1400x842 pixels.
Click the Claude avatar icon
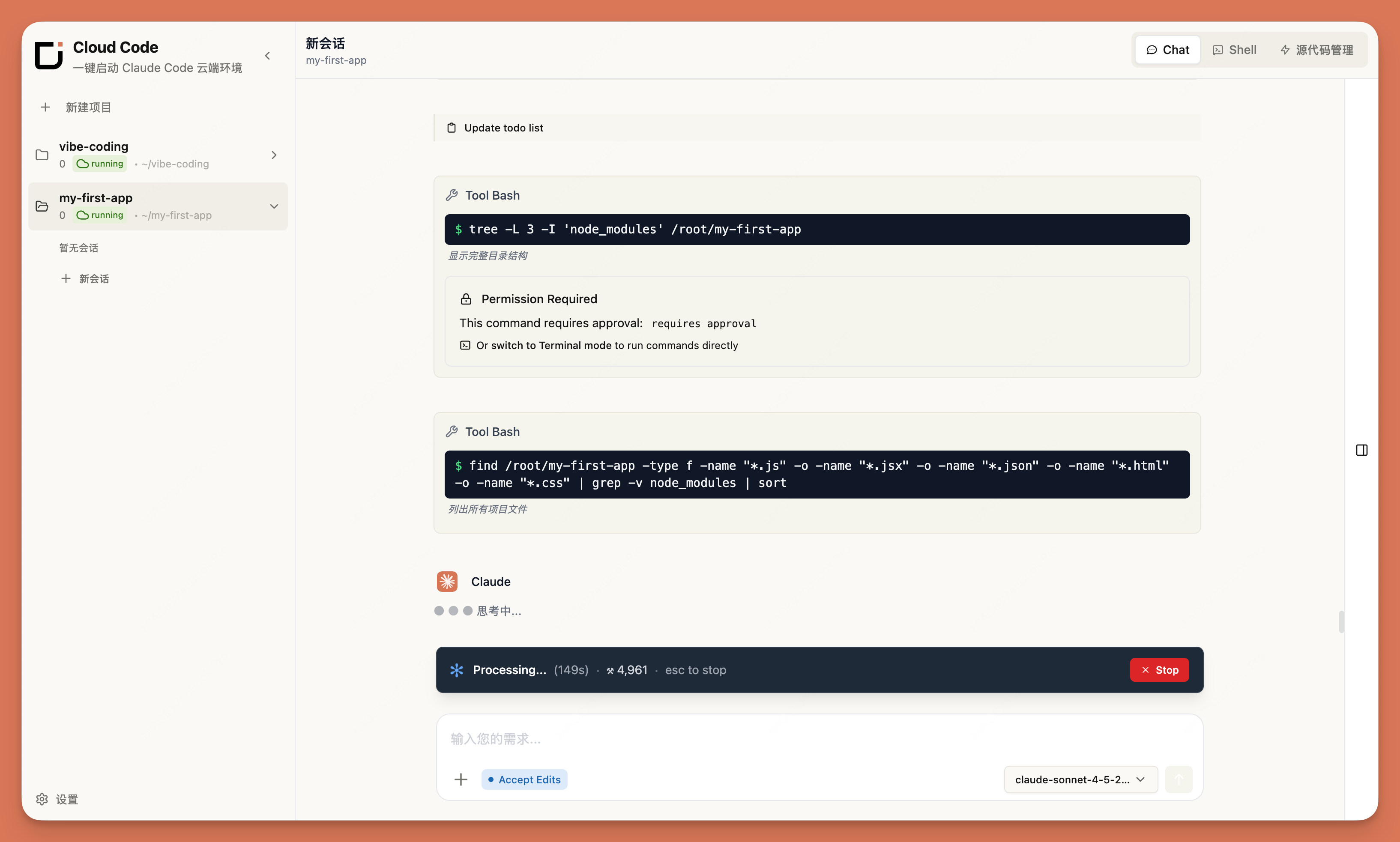tap(447, 582)
